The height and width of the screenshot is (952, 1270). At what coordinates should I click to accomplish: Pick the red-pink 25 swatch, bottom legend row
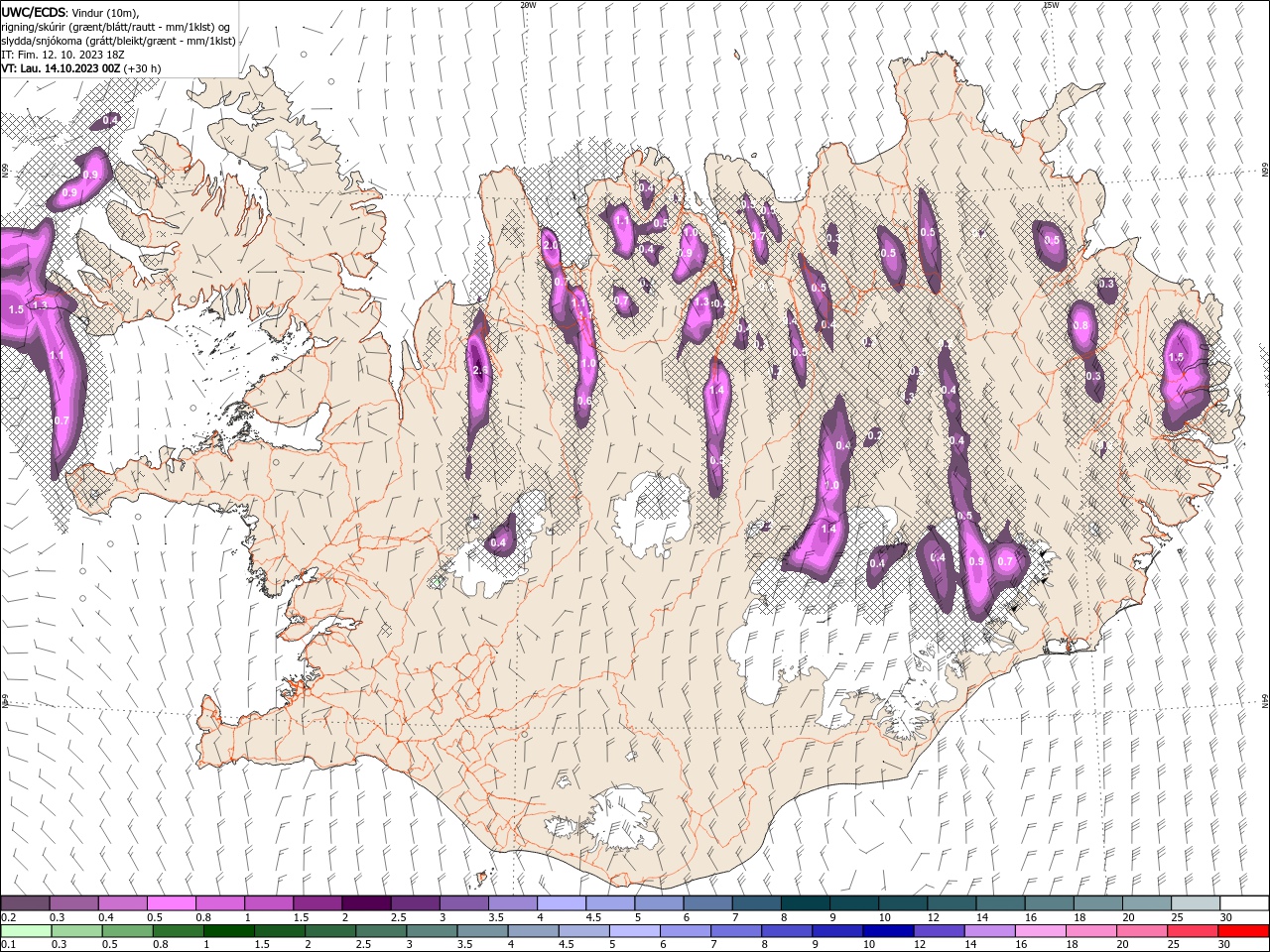1192,931
